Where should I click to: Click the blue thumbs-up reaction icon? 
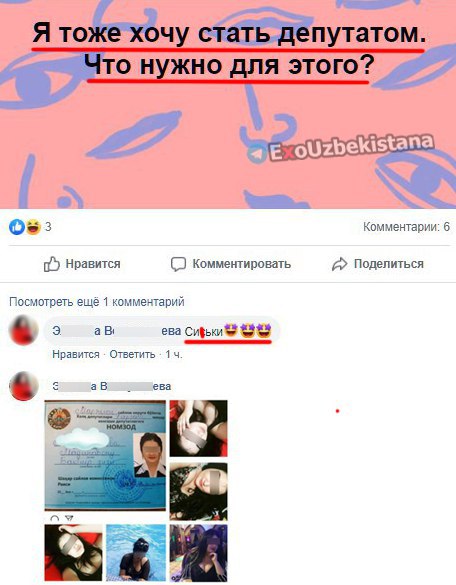(17, 227)
